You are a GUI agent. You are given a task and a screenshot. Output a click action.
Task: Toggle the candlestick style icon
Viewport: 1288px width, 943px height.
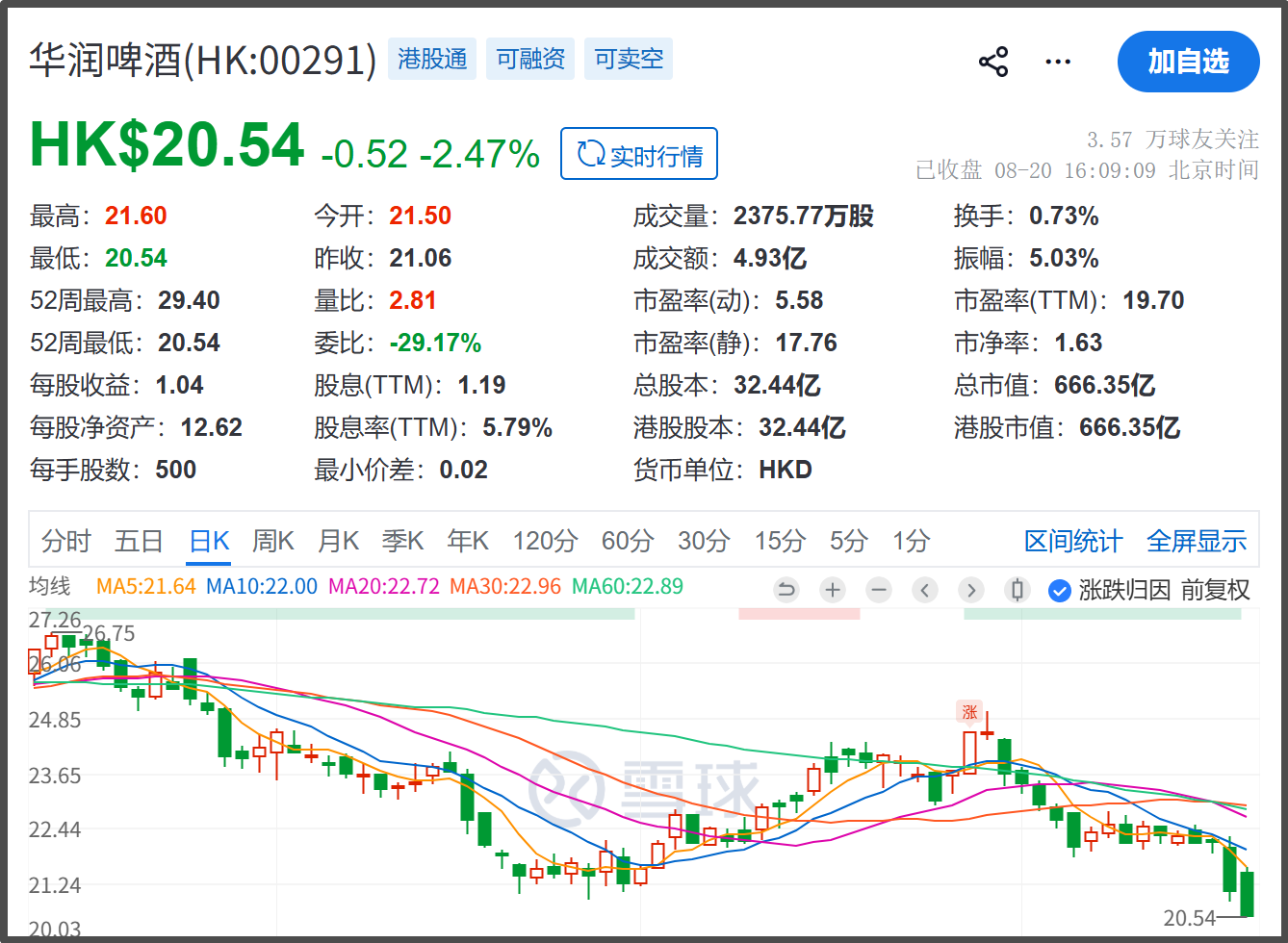click(1018, 590)
